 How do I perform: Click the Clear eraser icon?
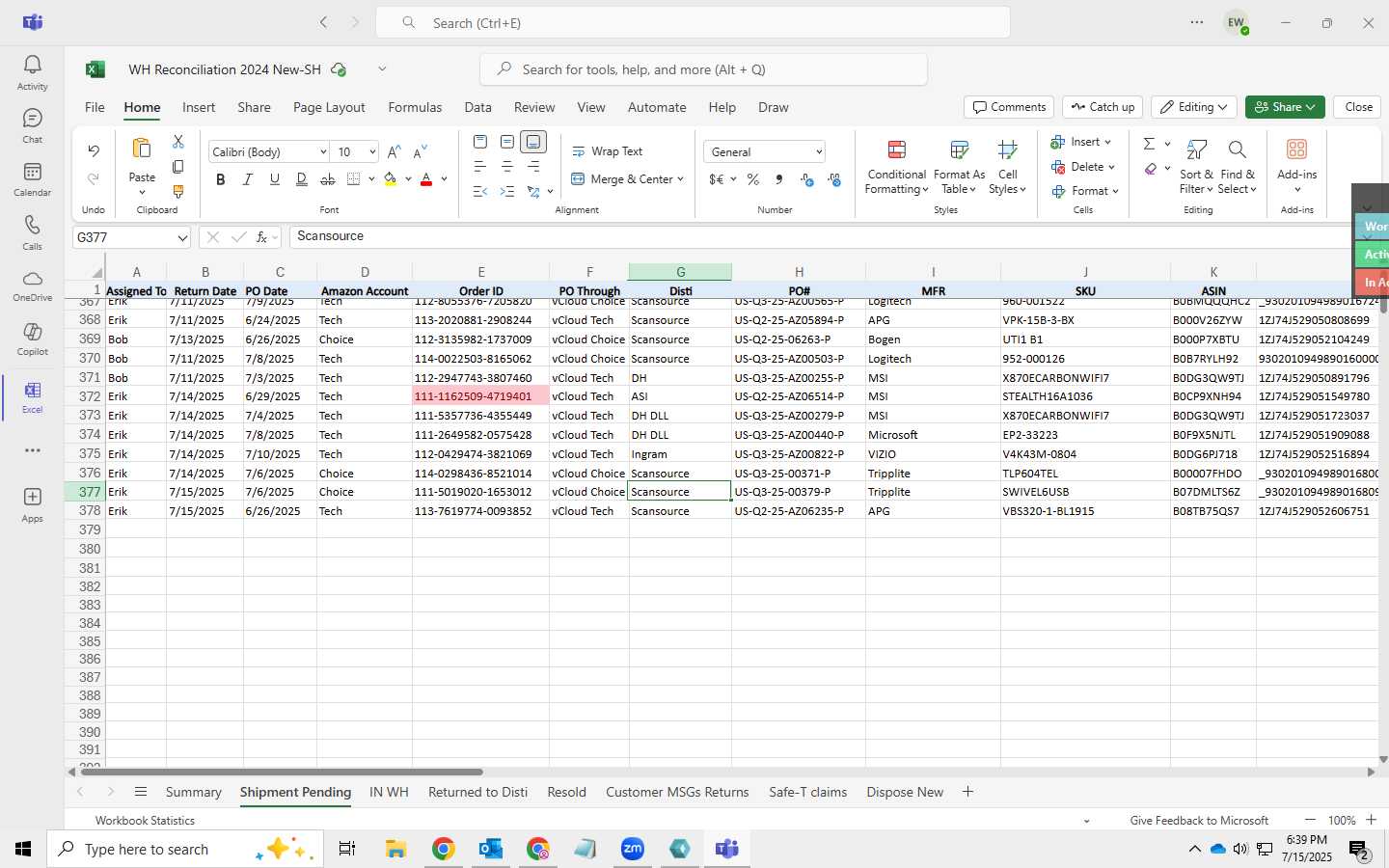(1151, 169)
